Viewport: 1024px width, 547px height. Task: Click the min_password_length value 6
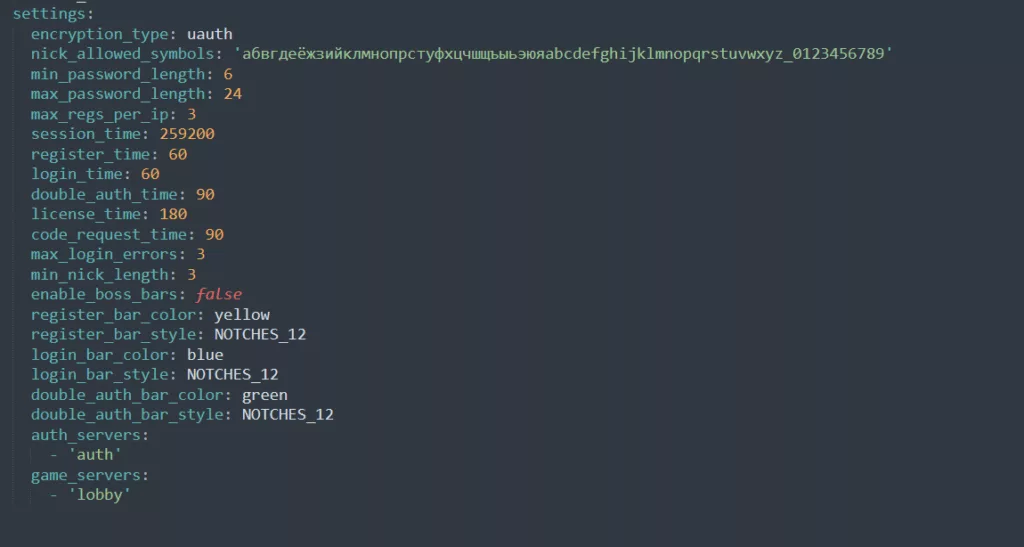(228, 74)
